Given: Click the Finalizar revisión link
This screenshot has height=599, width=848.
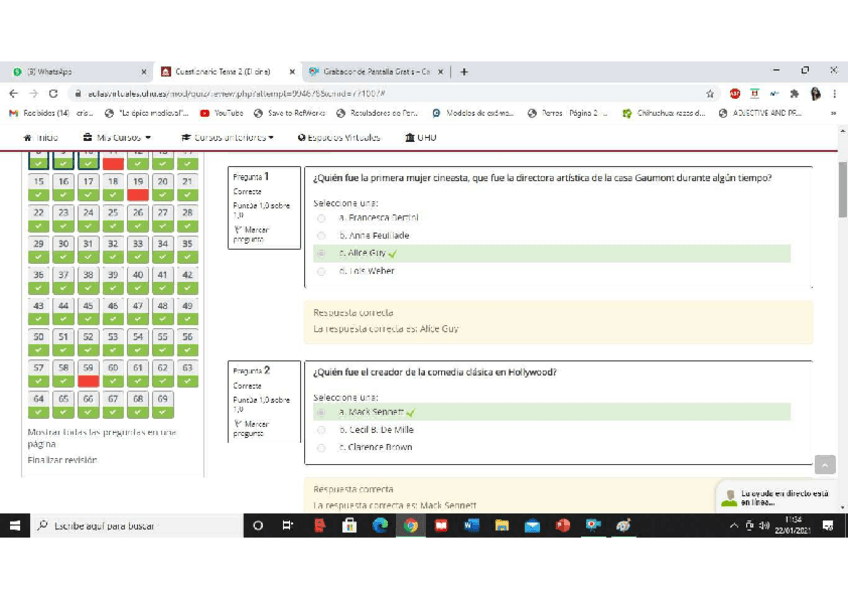Looking at the screenshot, I should click(x=63, y=460).
